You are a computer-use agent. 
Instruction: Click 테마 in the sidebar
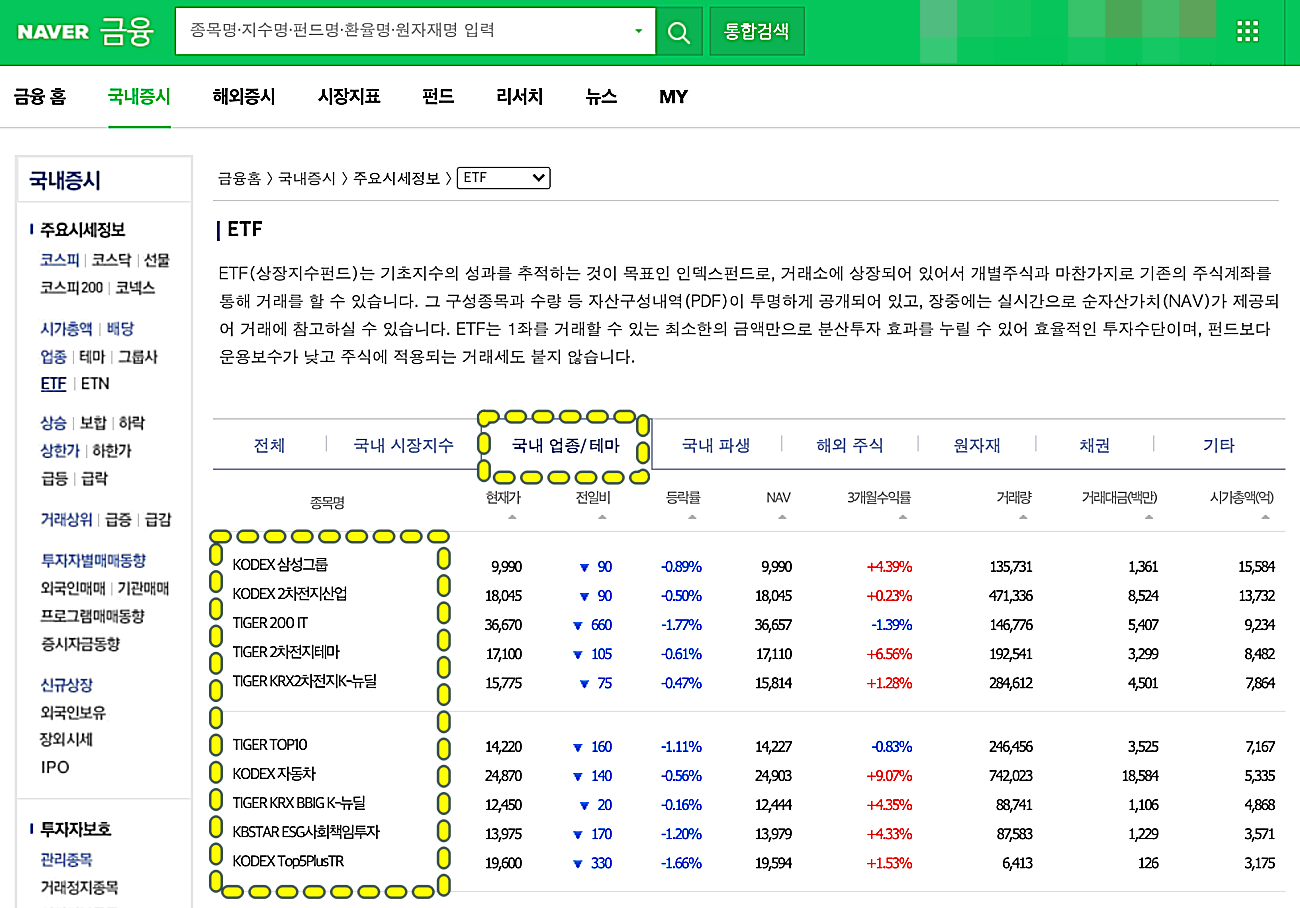tap(92, 357)
